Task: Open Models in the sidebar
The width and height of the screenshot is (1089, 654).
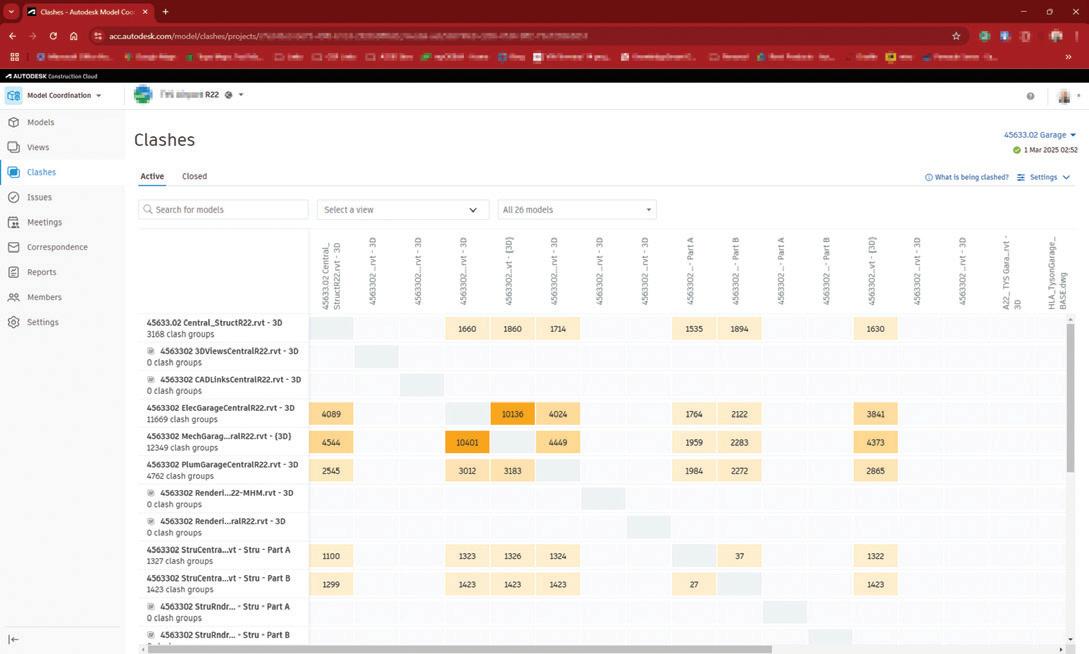Action: (40, 122)
